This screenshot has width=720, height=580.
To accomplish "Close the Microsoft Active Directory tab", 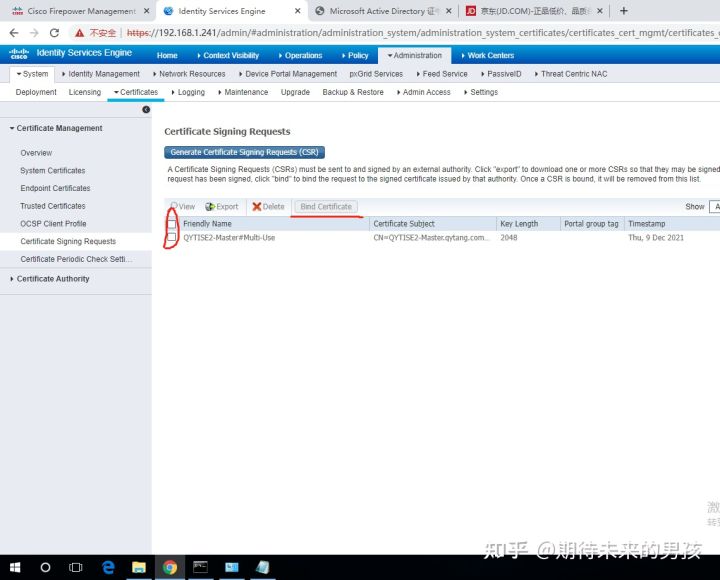I will [x=449, y=11].
